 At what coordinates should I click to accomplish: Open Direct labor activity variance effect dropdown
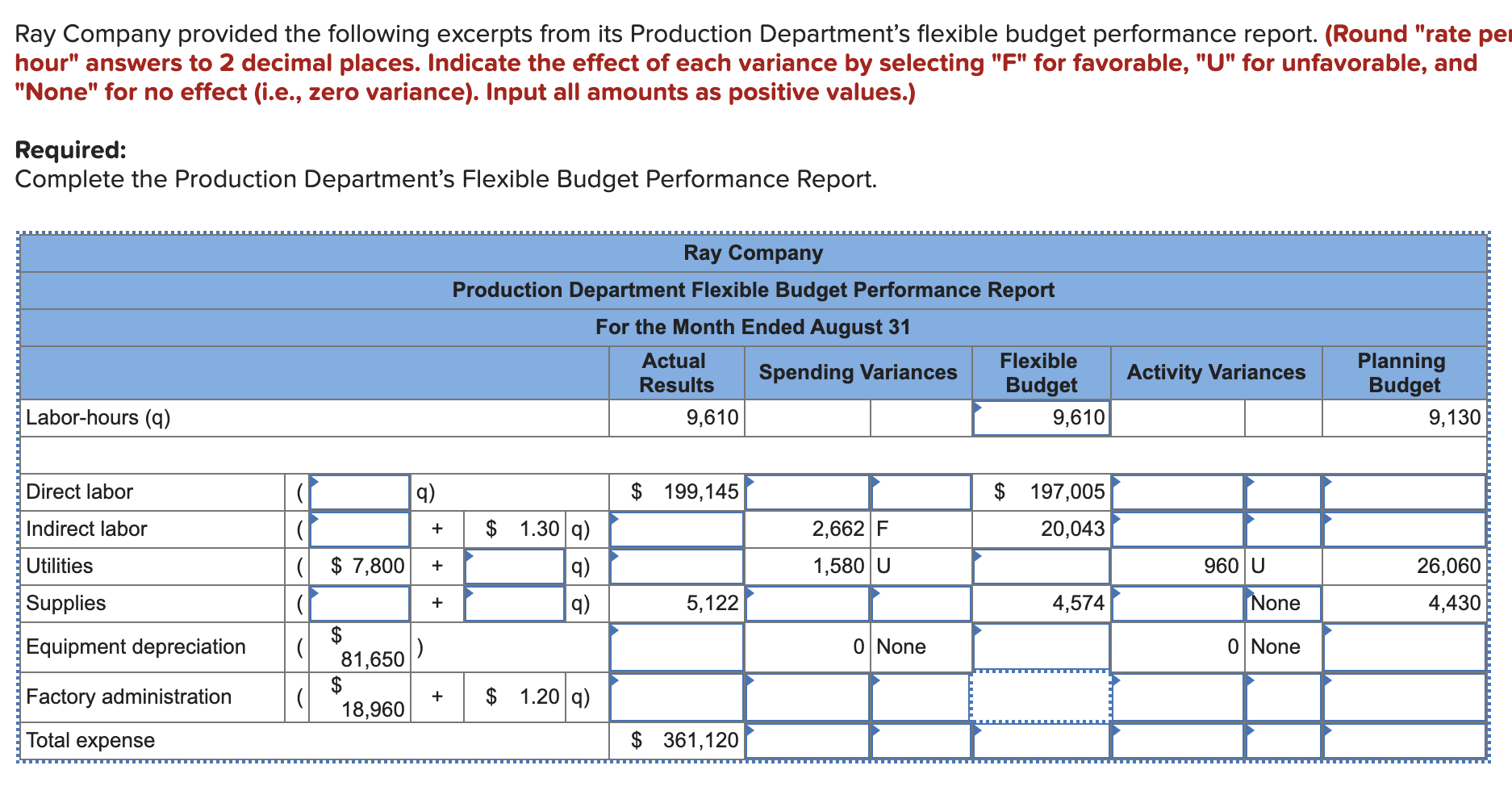click(x=1283, y=492)
